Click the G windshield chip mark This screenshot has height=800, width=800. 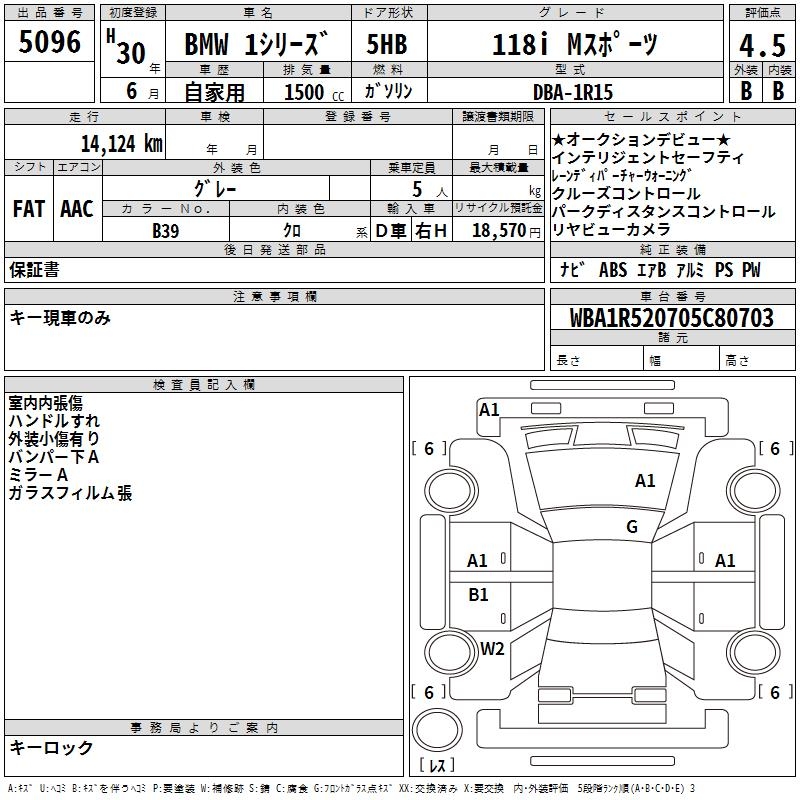(x=632, y=527)
